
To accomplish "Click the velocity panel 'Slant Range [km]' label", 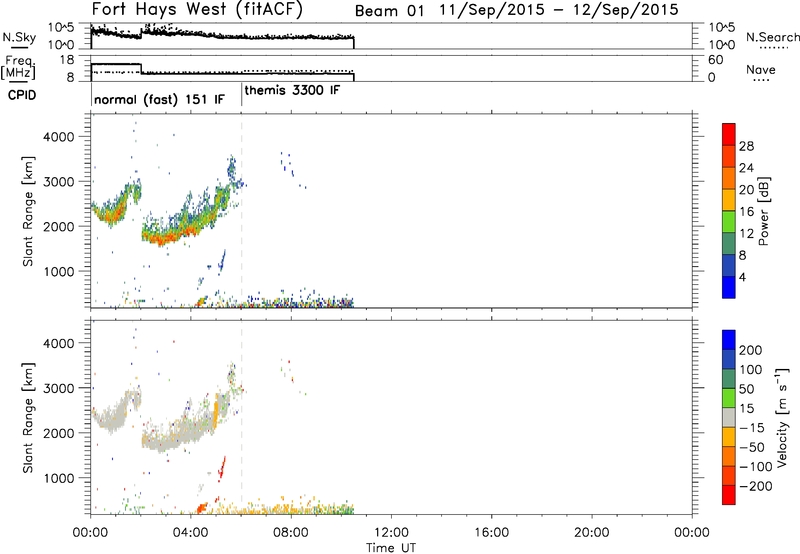I will click(x=28, y=418).
